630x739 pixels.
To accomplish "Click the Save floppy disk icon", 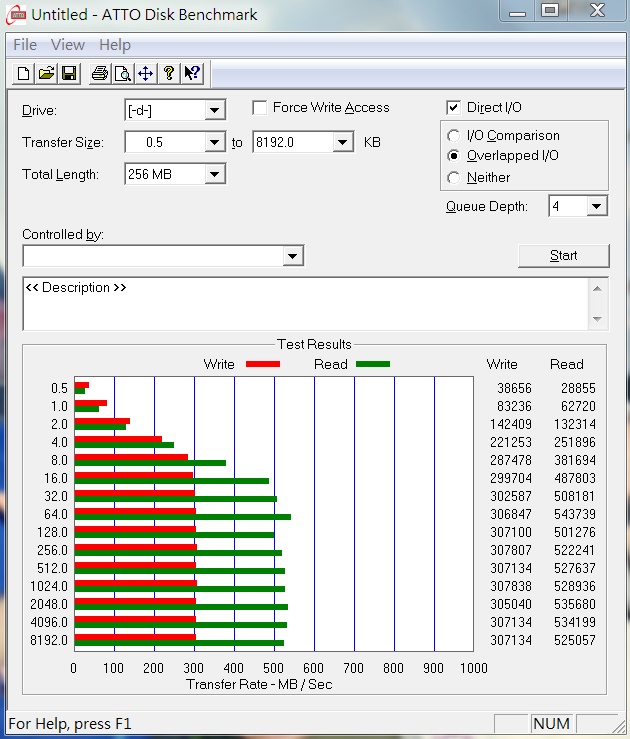I will click(x=69, y=74).
